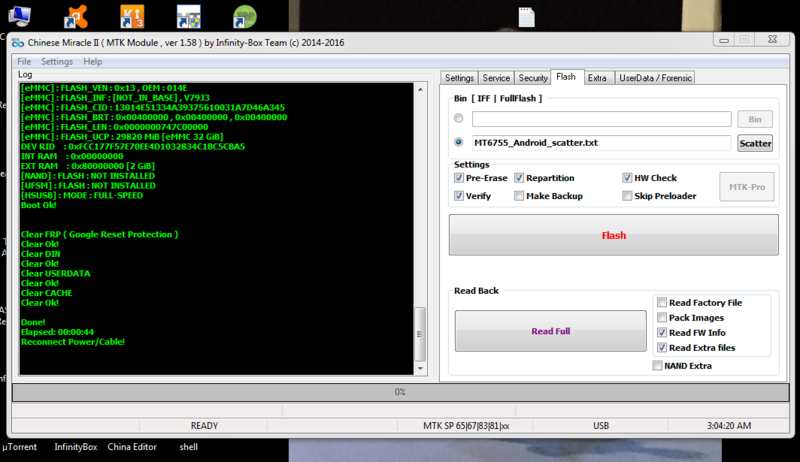Open the text document icon on desktop
Screen dimensions: 800x462
click(527, 17)
